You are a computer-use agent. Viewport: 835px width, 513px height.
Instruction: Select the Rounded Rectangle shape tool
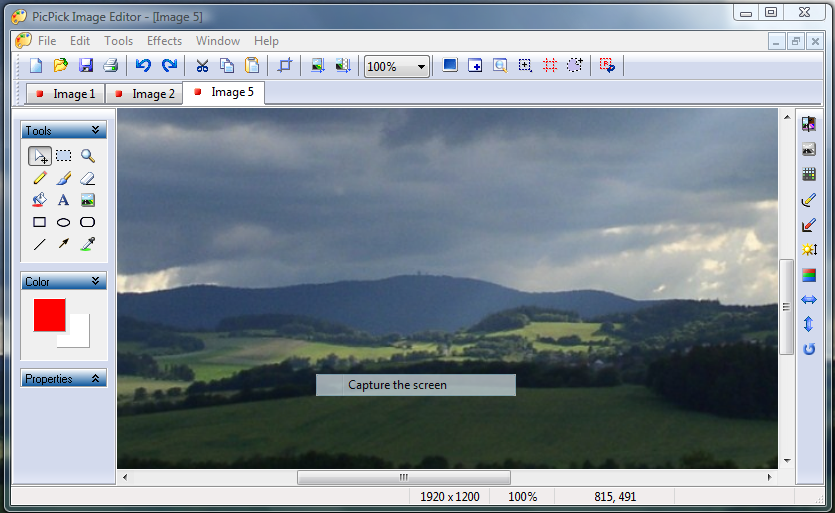88,222
